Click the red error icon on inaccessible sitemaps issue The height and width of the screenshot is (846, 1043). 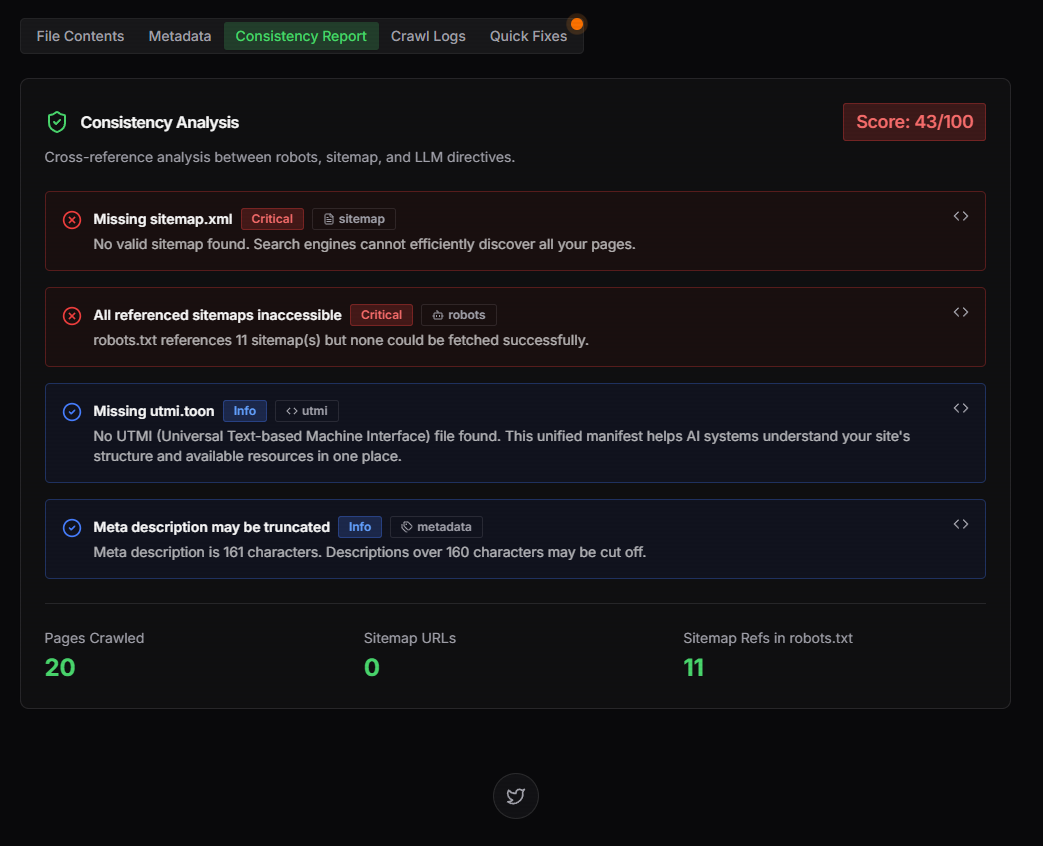coord(71,315)
